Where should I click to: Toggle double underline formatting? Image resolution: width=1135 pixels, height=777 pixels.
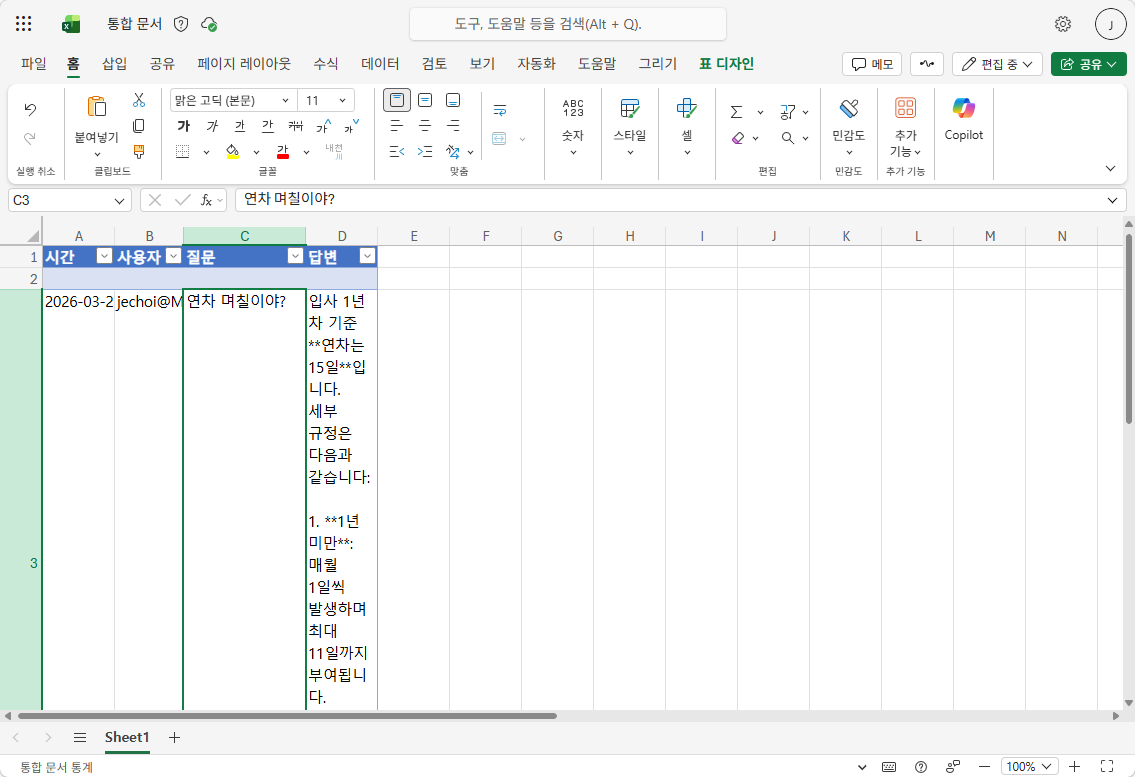tap(268, 126)
